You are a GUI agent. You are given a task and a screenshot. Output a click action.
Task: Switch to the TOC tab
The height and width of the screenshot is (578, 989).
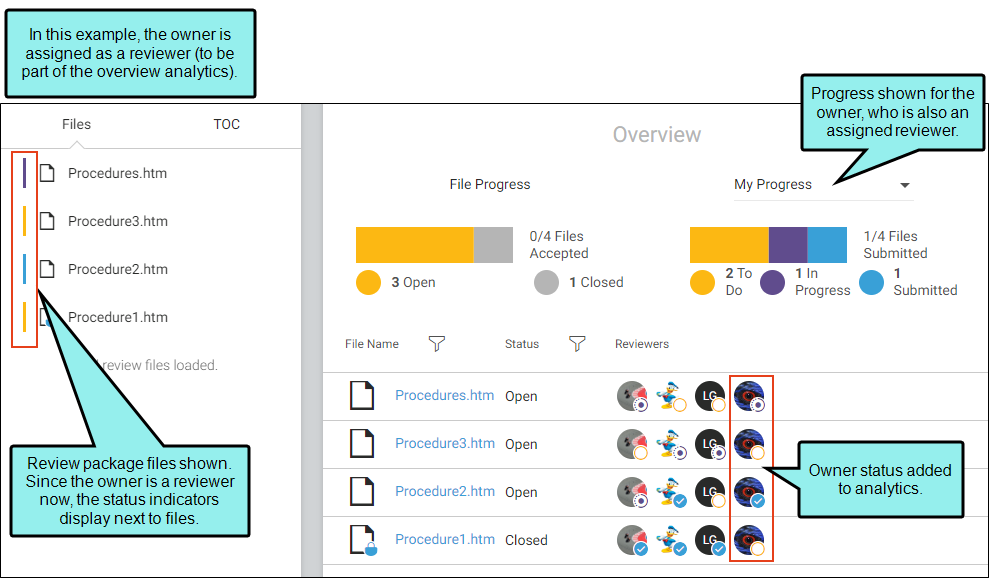point(226,124)
